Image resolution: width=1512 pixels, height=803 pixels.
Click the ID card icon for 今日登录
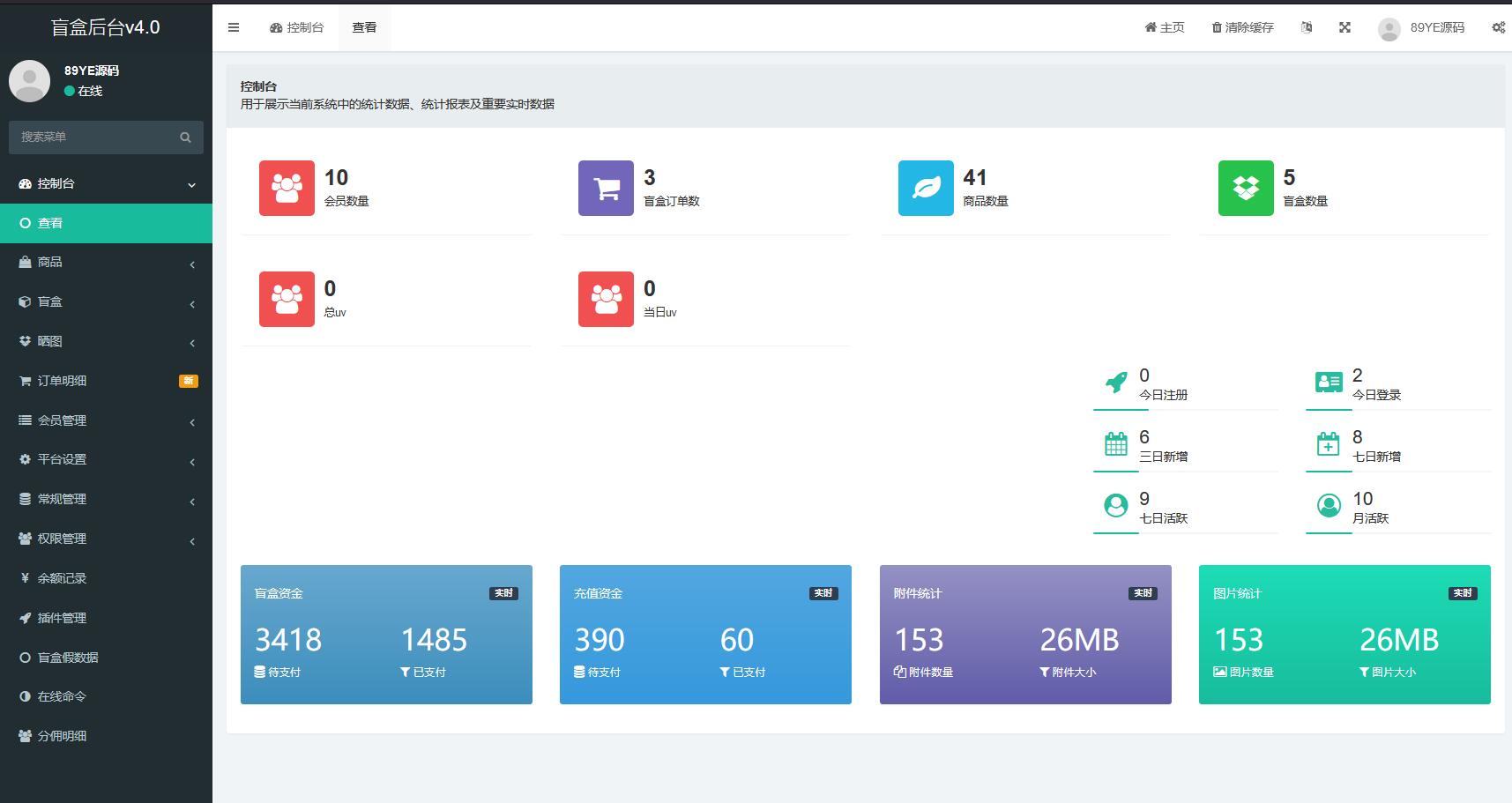tap(1329, 382)
